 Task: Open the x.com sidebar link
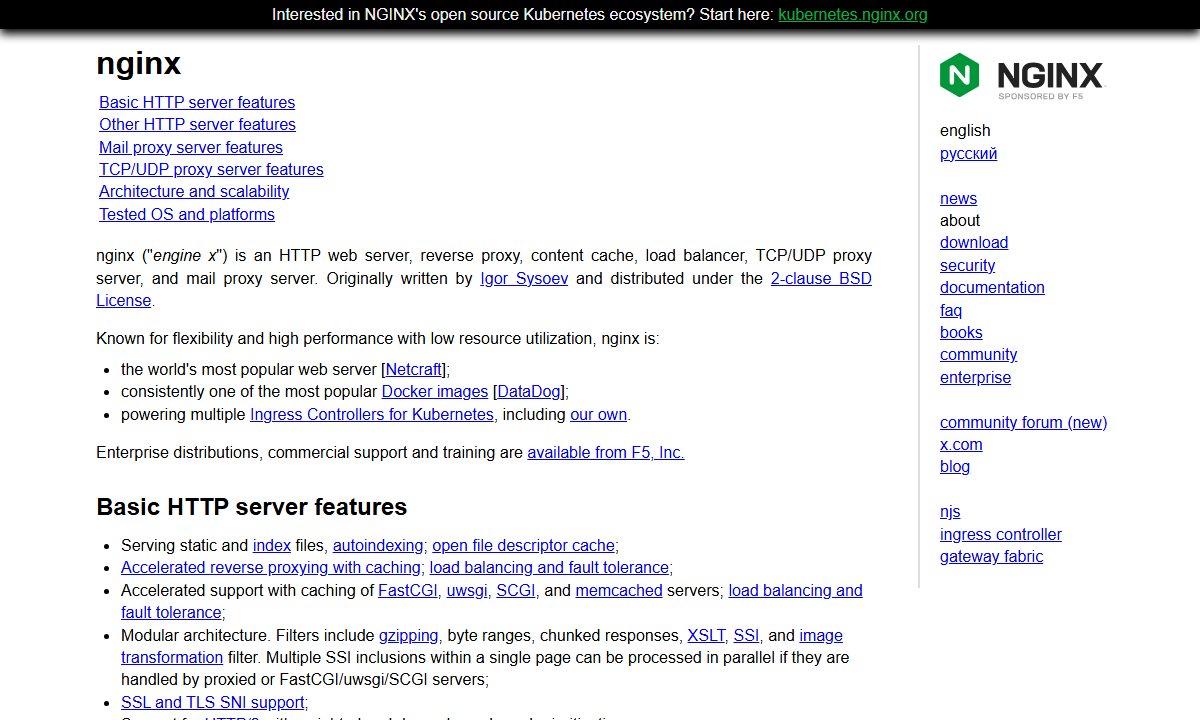[x=961, y=444]
